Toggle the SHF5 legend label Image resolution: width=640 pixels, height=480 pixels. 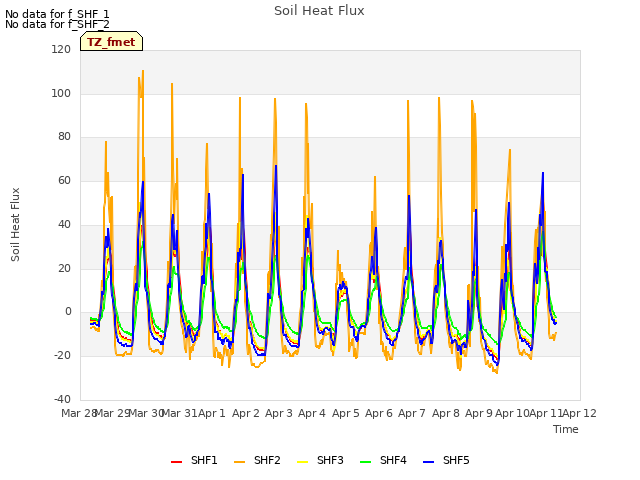pyautogui.click(x=456, y=460)
